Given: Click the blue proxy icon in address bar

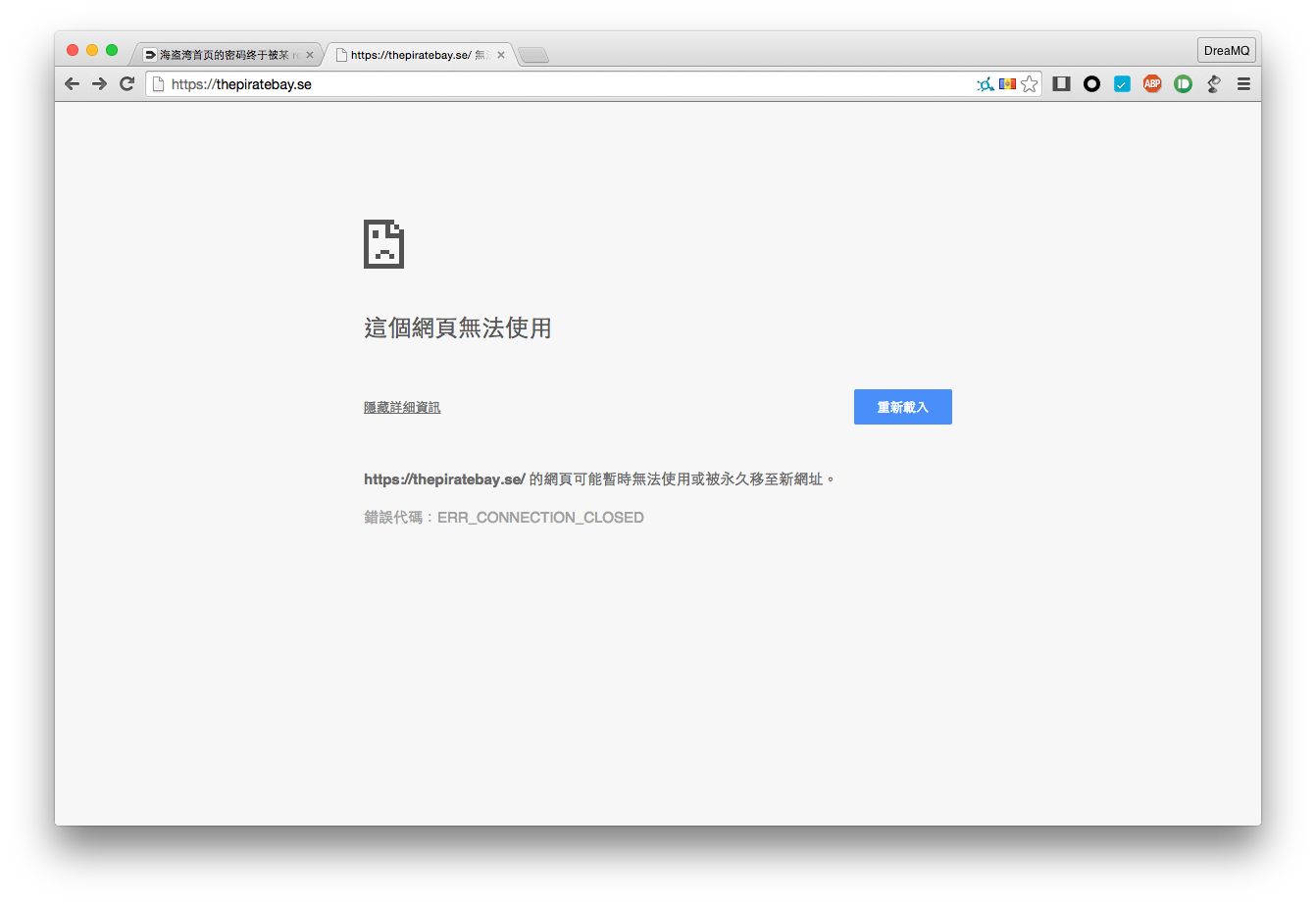Looking at the screenshot, I should point(986,84).
